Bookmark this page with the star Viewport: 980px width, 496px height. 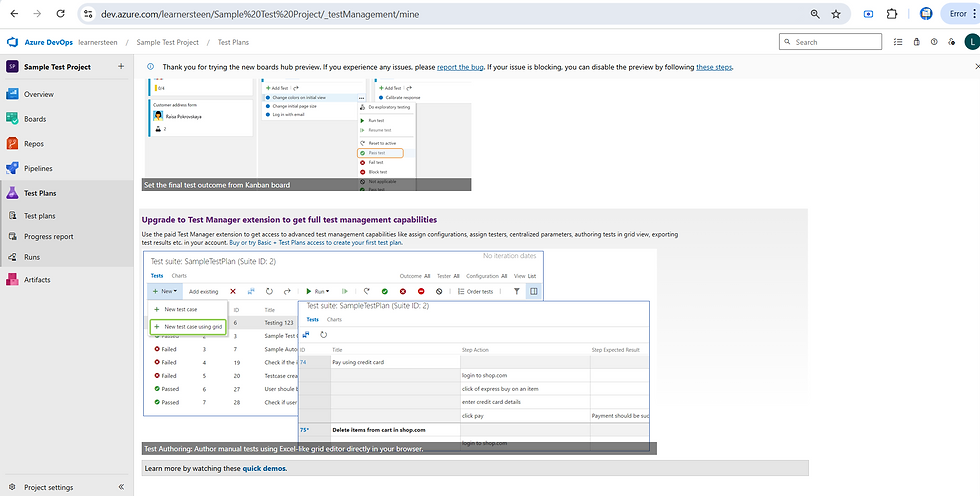[836, 14]
